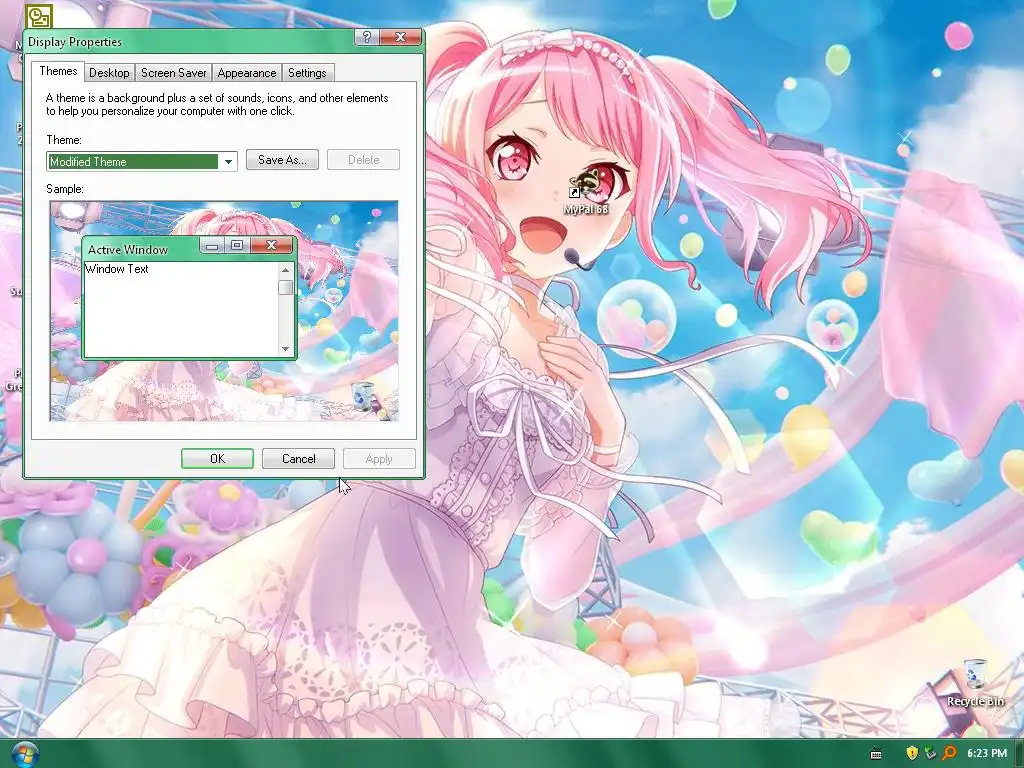The width and height of the screenshot is (1024, 768).
Task: Click the Active Window sample title bar
Action: pos(142,249)
